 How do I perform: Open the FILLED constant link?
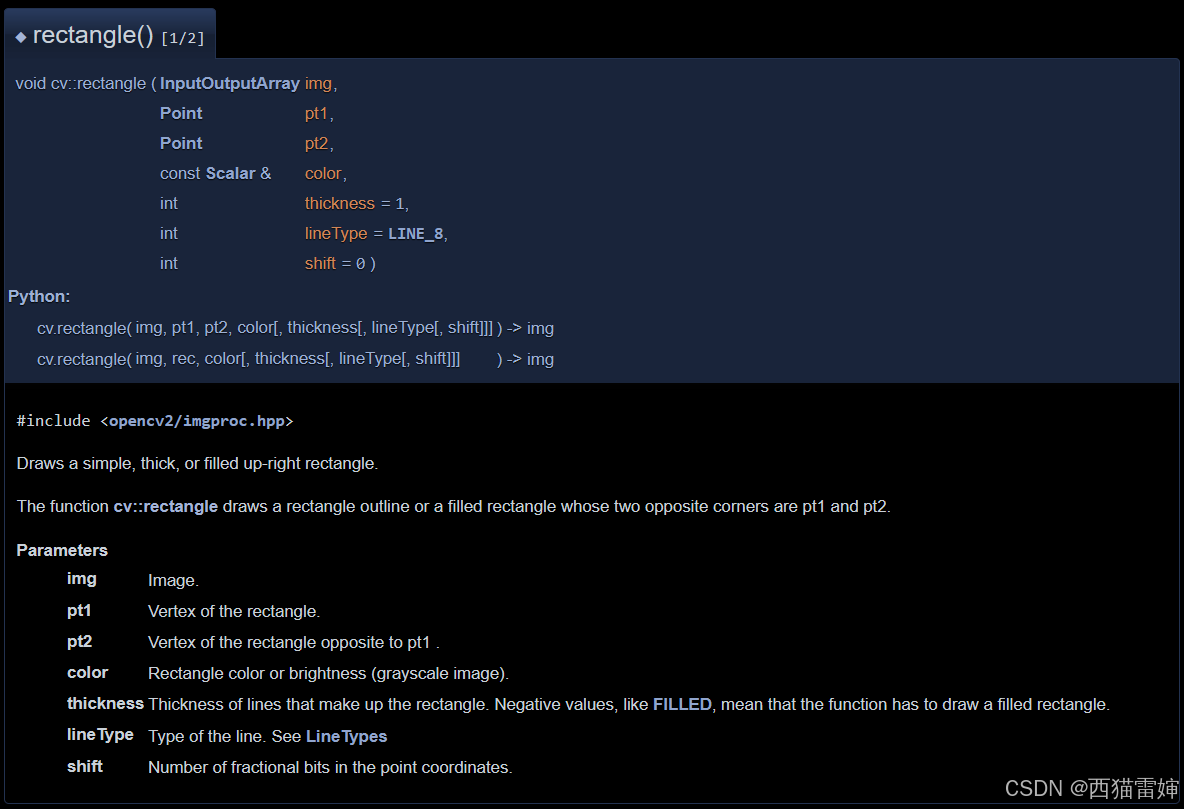682,704
